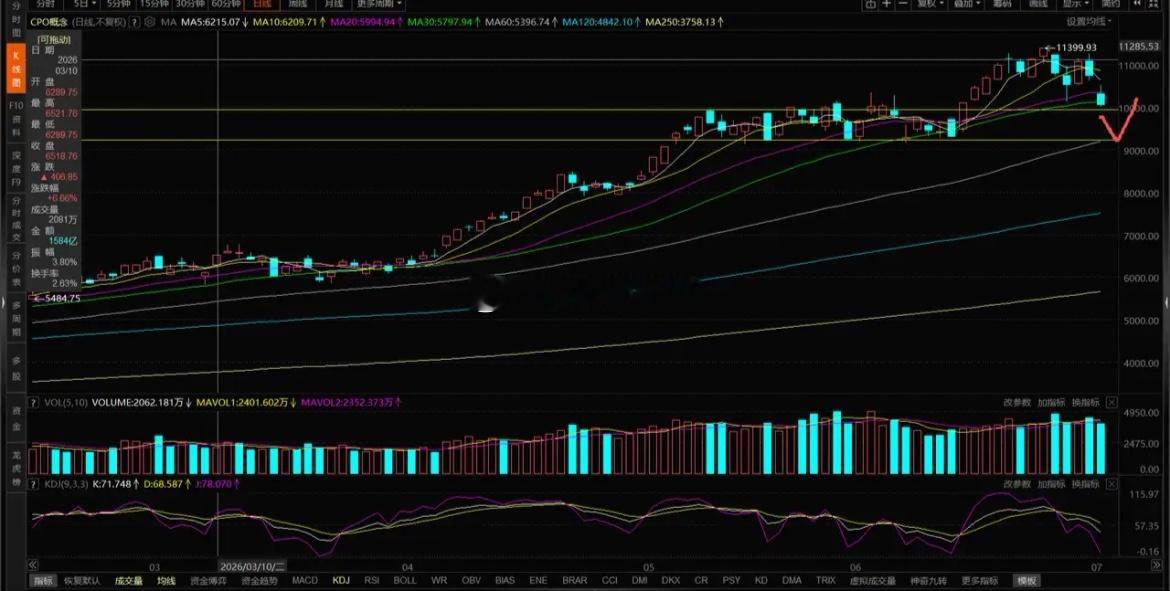
Task: Click the question mark icon beside CPO概念
Action: tap(134, 22)
